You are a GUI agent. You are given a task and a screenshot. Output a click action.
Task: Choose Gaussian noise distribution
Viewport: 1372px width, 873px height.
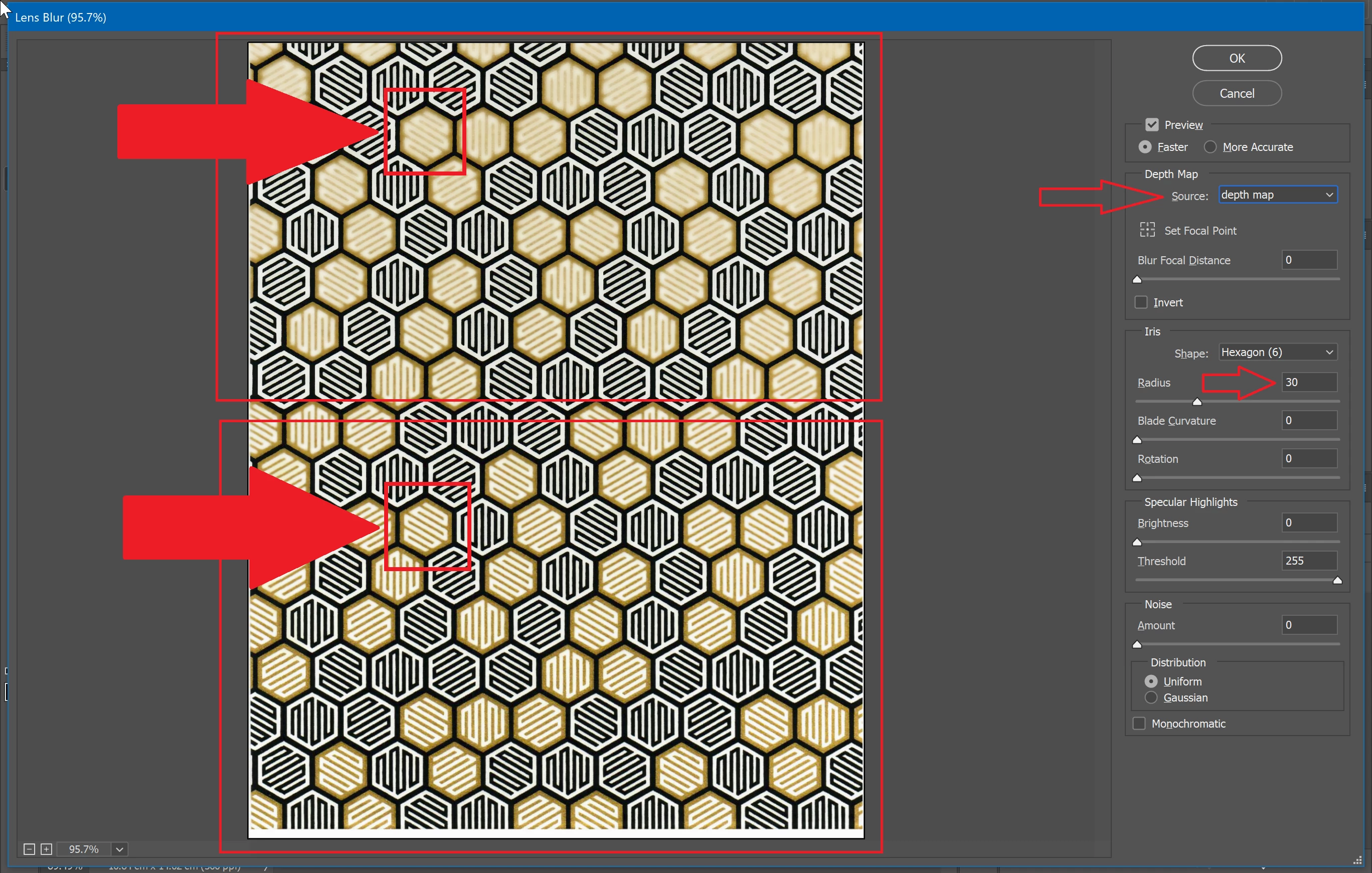[x=1151, y=697]
